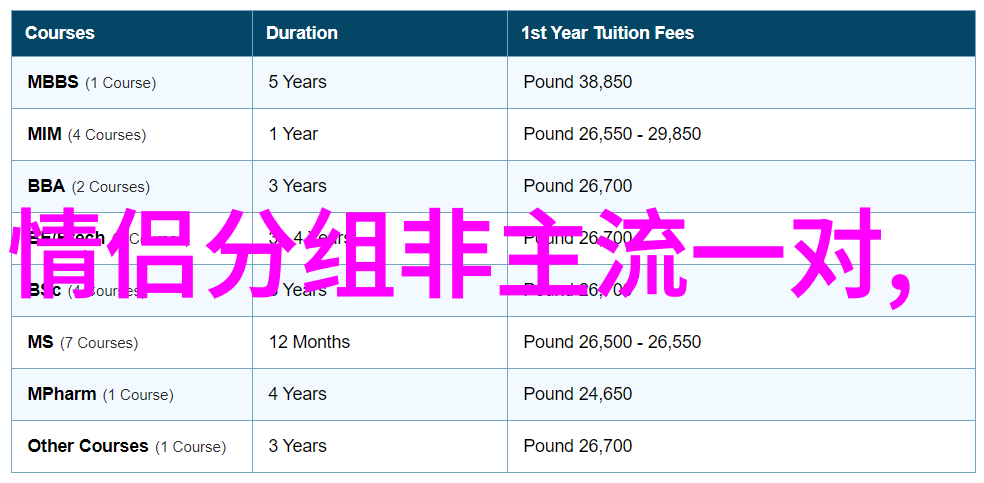Click the '(7 Courses)' count beside MS
The image size is (984, 483).
(x=99, y=343)
